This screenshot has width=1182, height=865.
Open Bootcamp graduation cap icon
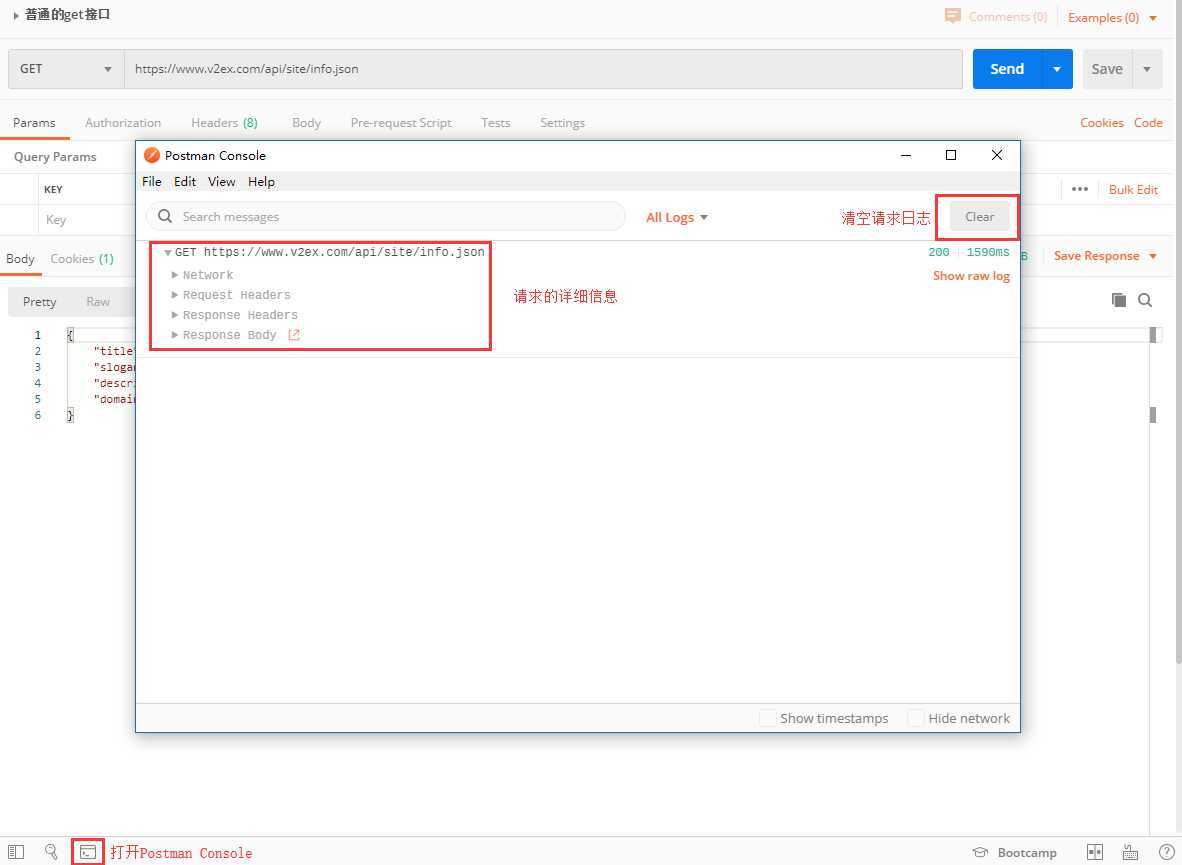980,852
